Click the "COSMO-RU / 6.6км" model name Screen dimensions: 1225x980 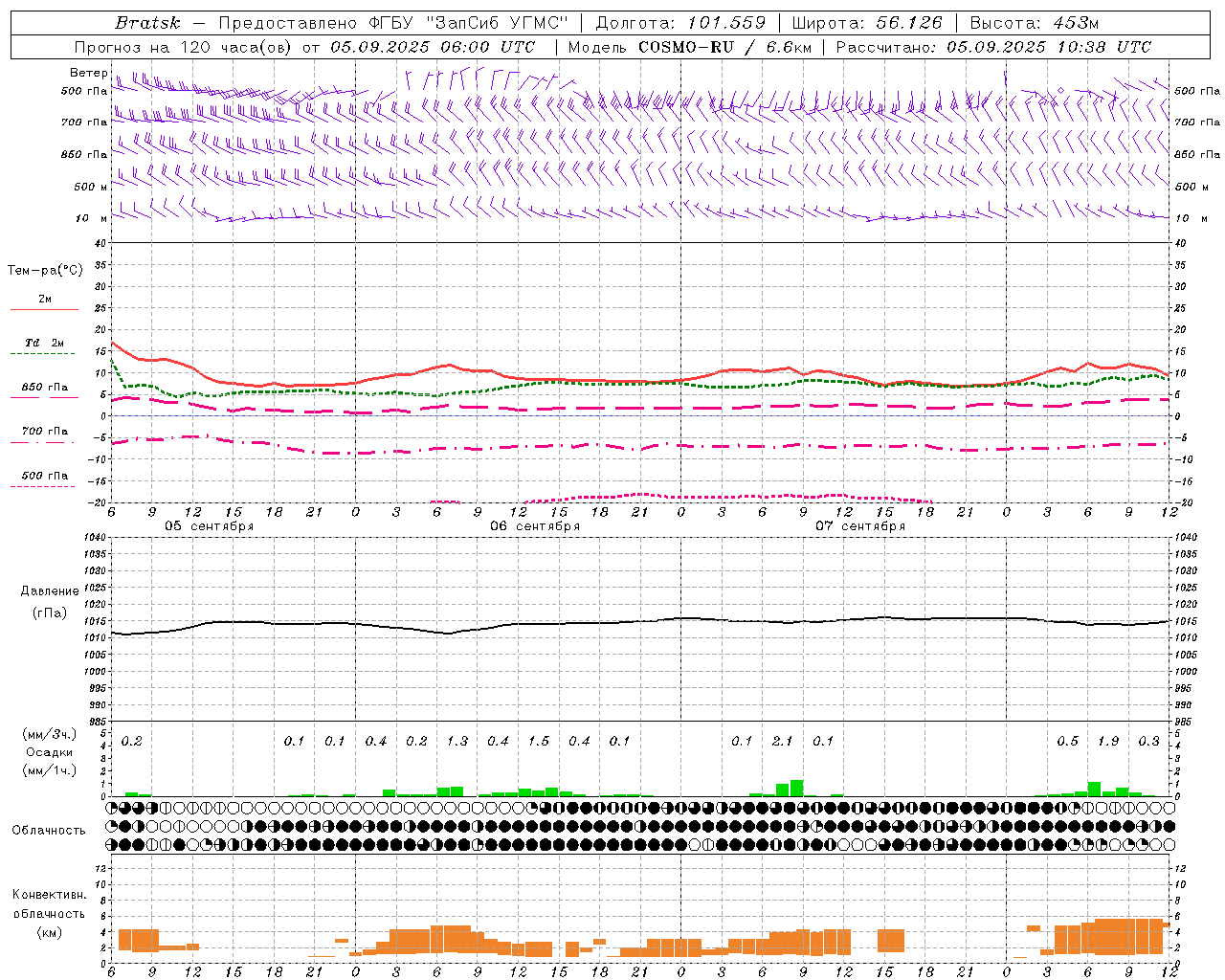click(x=725, y=47)
